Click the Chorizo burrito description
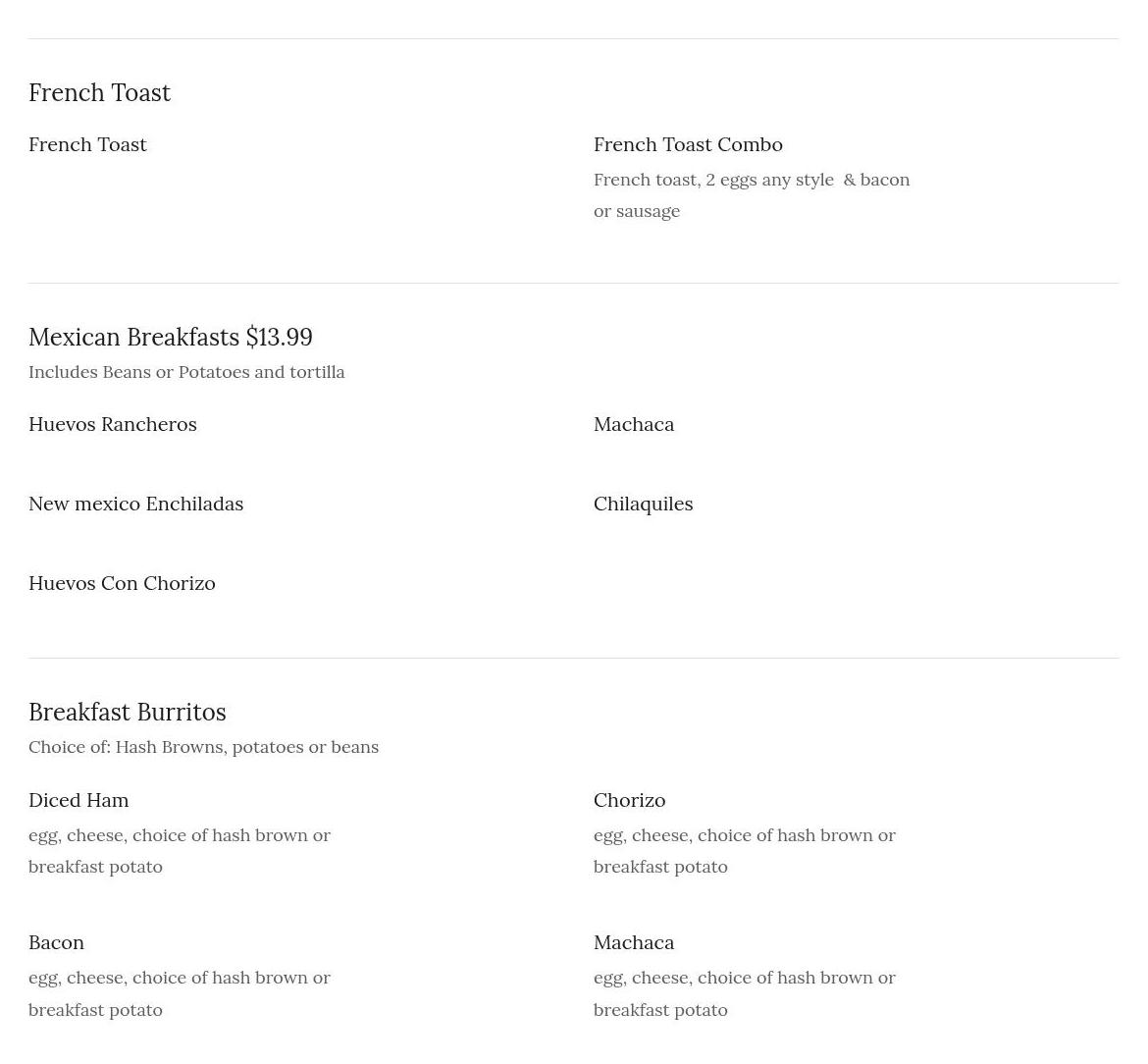The image size is (1148, 1064). 745,851
